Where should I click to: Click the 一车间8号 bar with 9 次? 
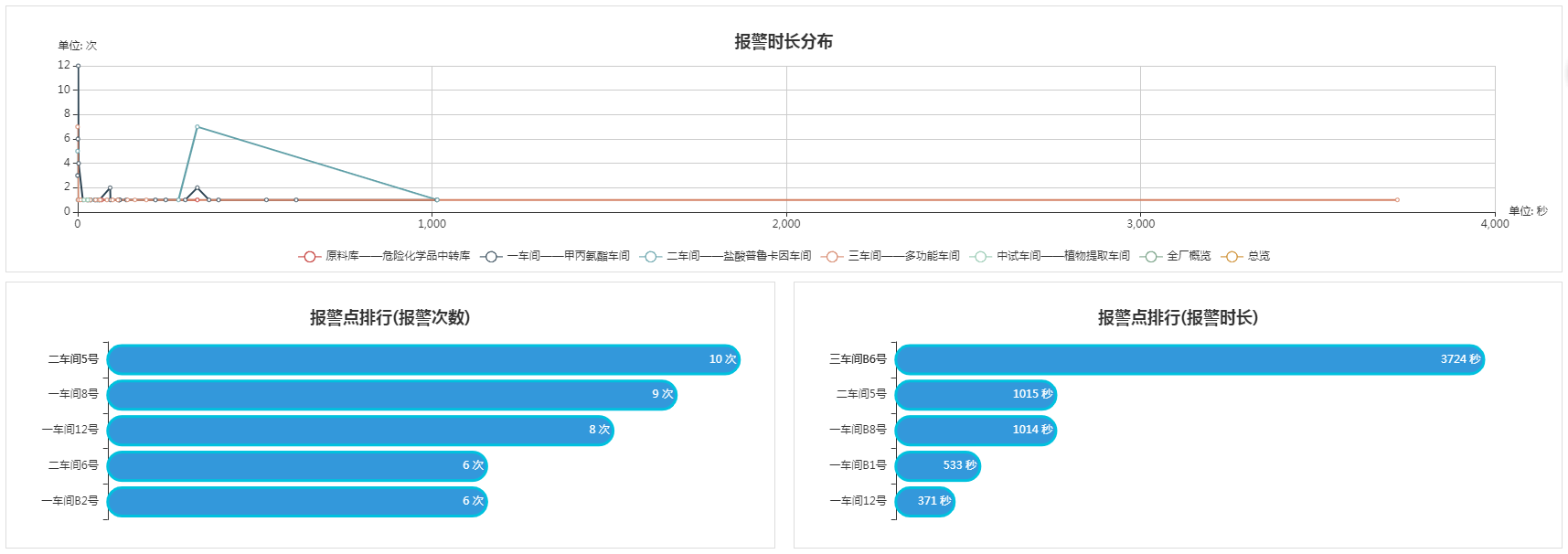pyautogui.click(x=391, y=395)
